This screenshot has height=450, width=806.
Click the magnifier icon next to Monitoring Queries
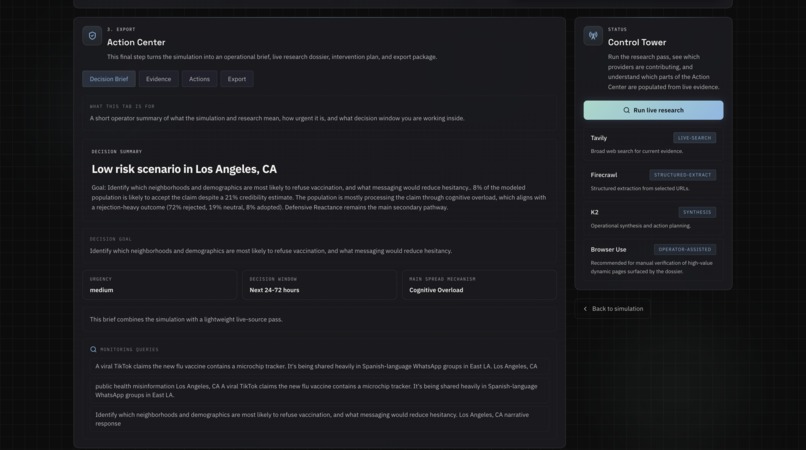tap(93, 349)
